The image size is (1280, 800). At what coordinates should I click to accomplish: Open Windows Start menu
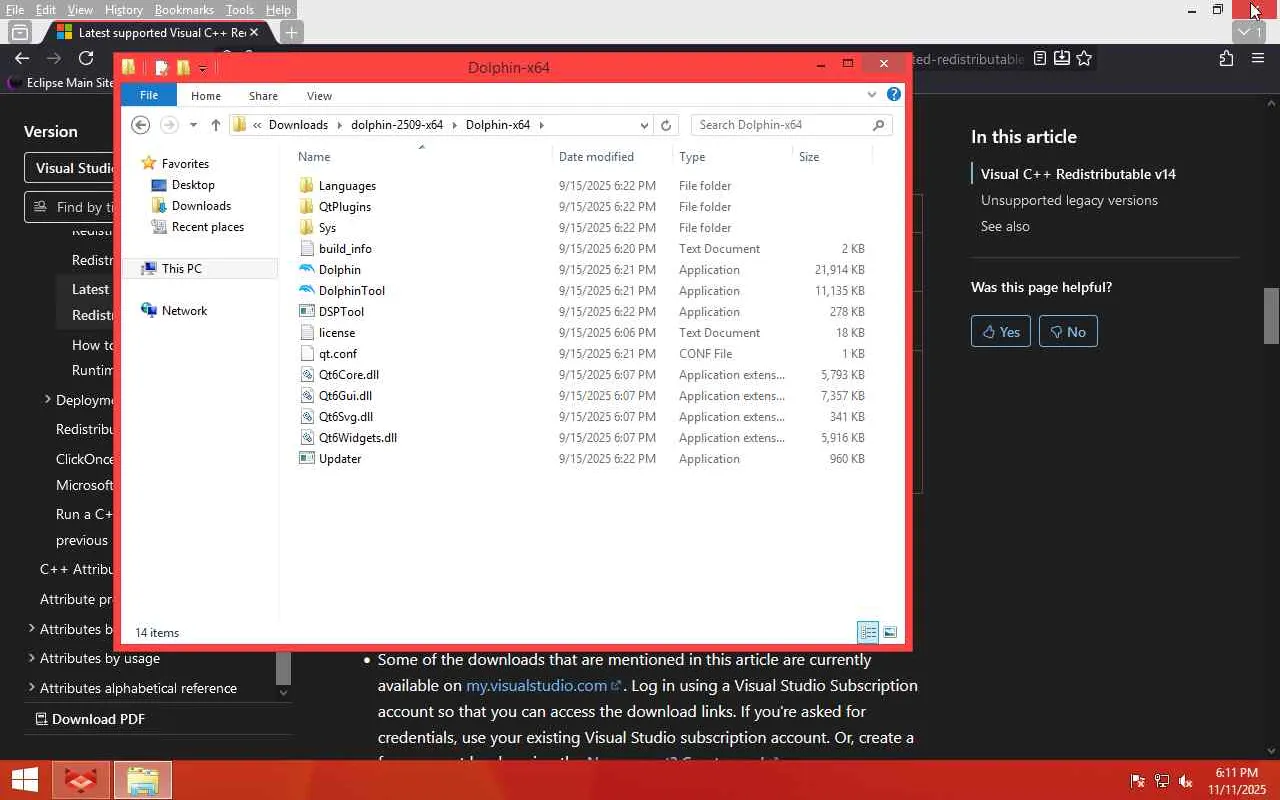tap(25, 781)
